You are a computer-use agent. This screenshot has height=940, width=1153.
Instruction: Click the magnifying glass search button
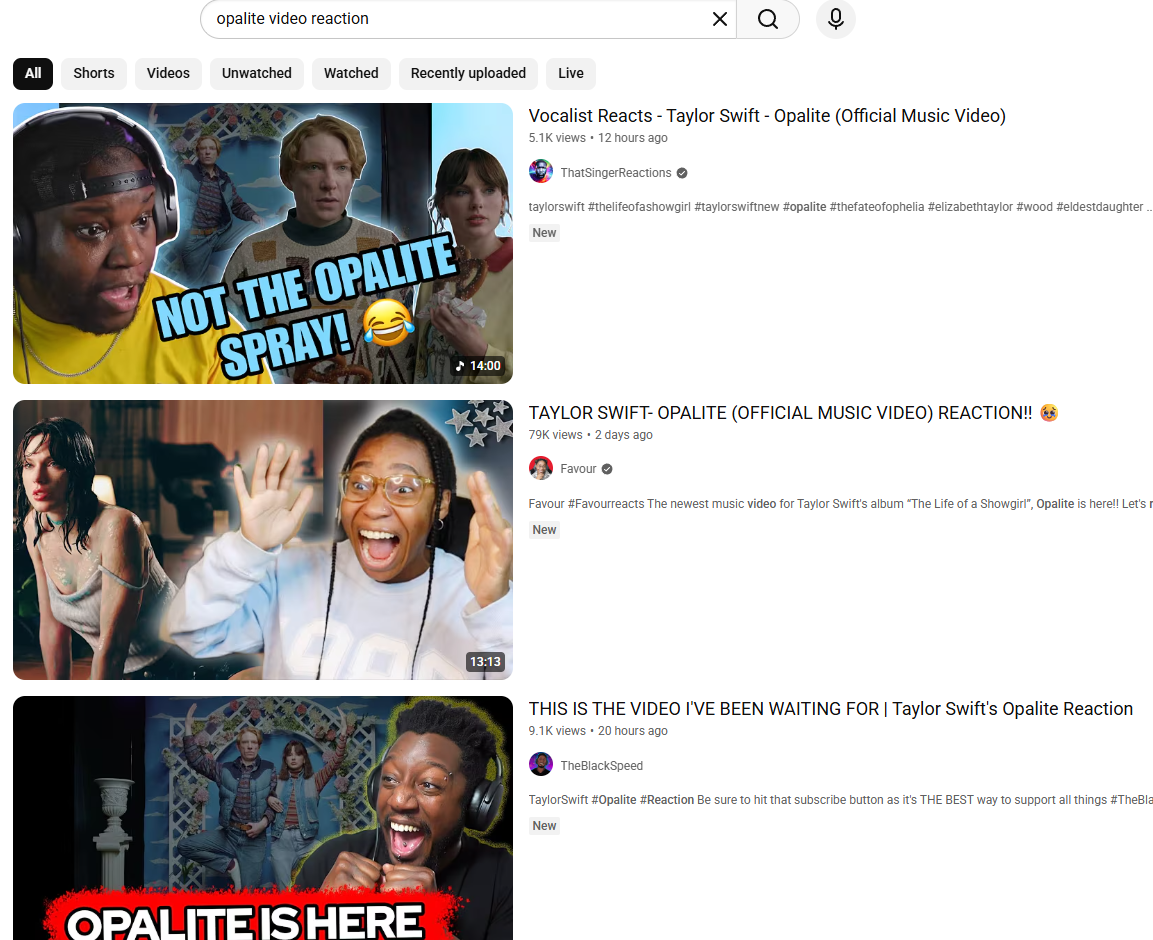tap(768, 19)
